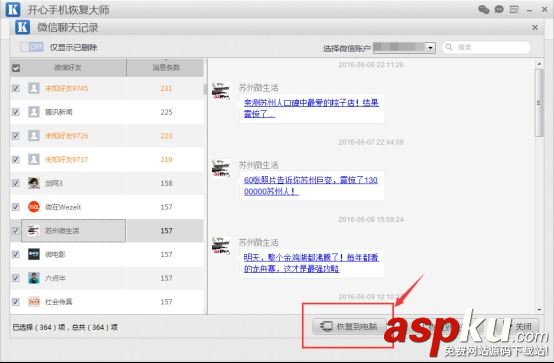Select the 微电影 row

[107, 254]
